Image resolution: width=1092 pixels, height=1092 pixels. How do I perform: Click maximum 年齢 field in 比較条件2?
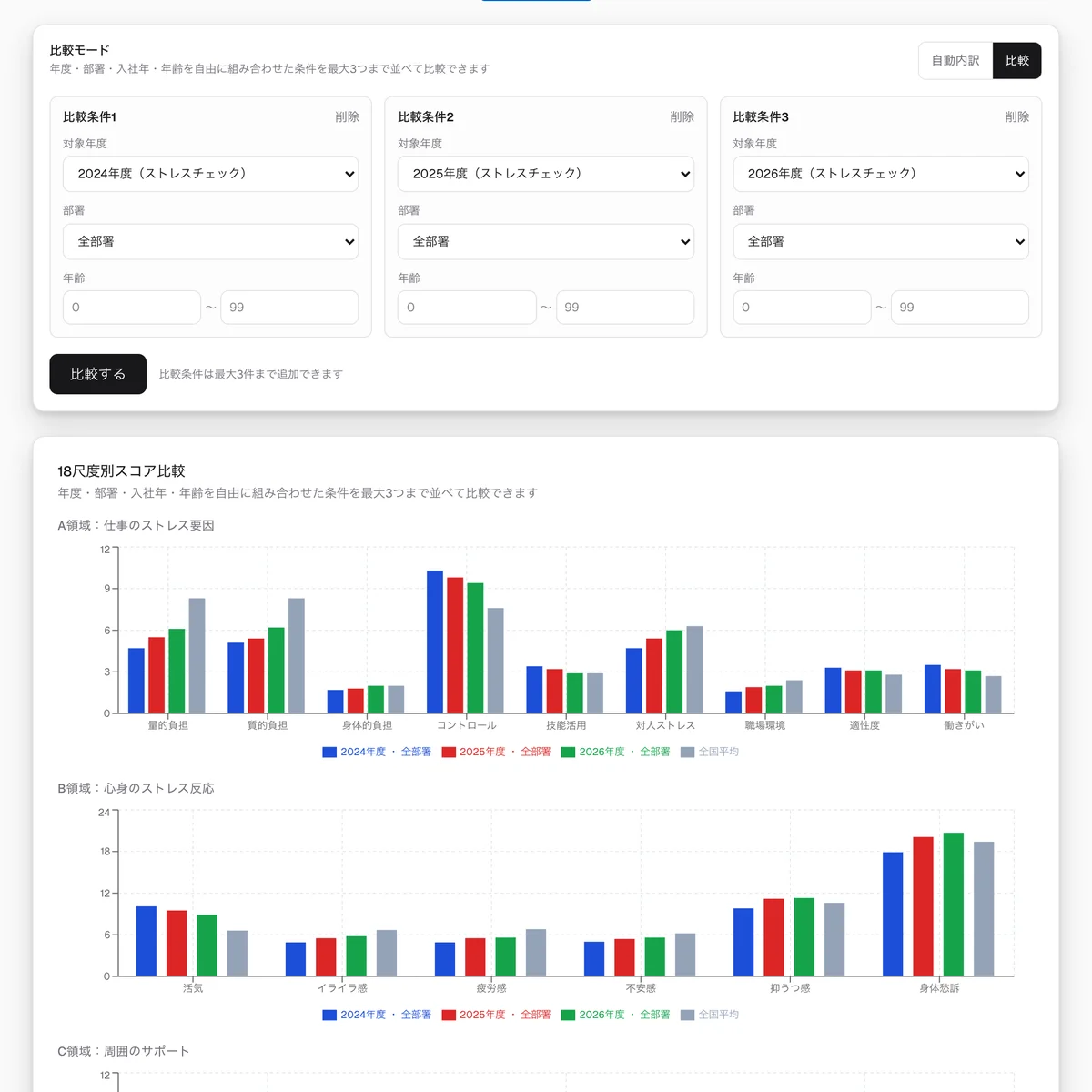[625, 308]
